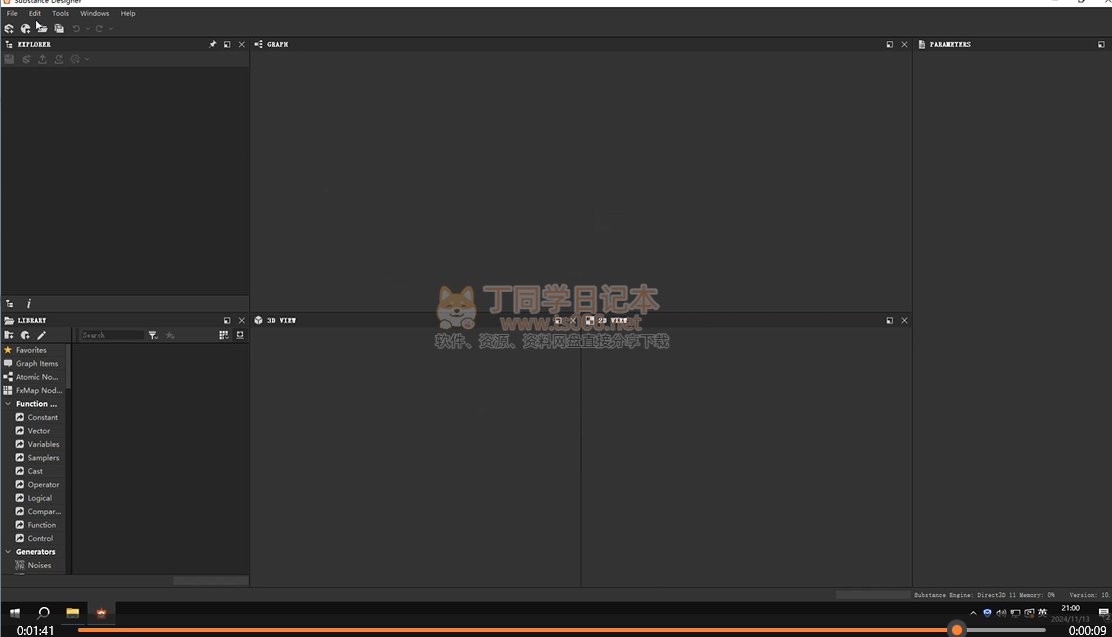The width and height of the screenshot is (1112, 637).
Task: Undock the Parameters panel
Action: pyautogui.click(x=1101, y=44)
